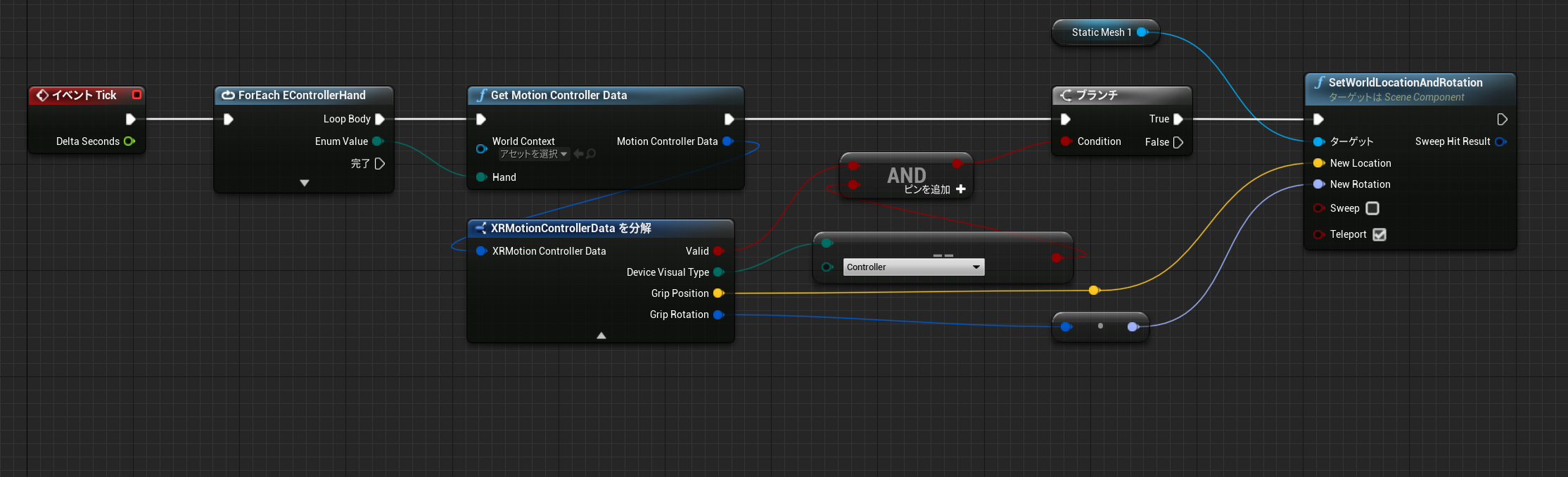Viewport: 1568px width, 477px height.
Task: Collapse XRMotionControllerData break node arrow
Action: coord(601,336)
